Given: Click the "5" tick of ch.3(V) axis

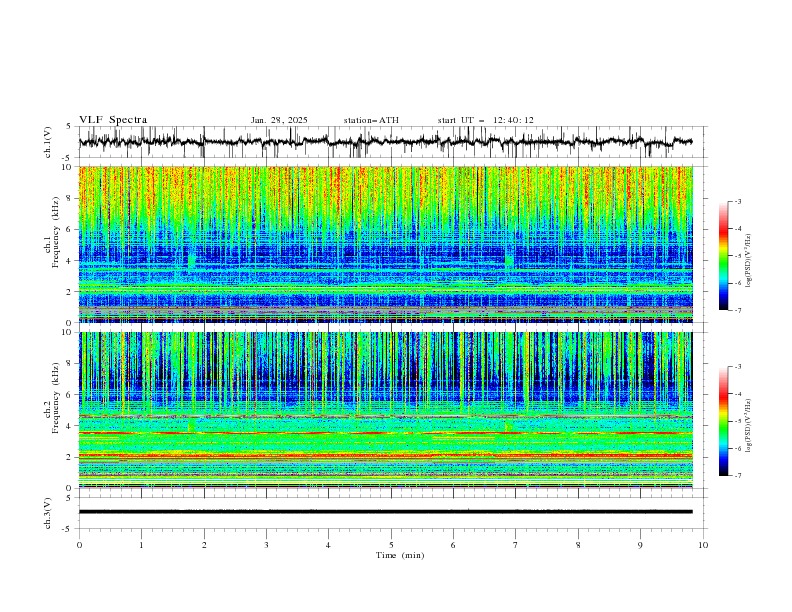Looking at the screenshot, I should (69, 498).
